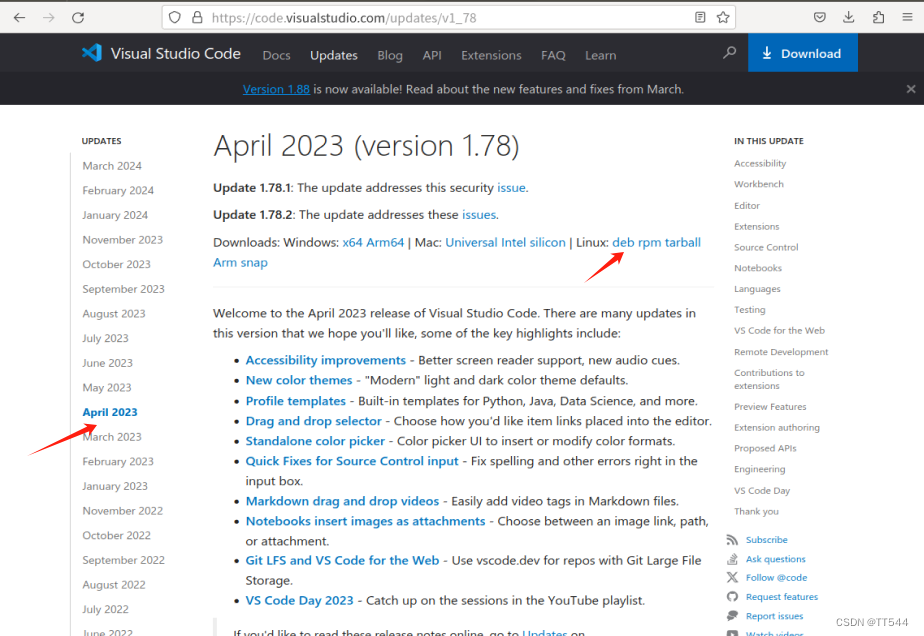Download the Mac Intel build
Screen dimensions: 924x636
514,242
